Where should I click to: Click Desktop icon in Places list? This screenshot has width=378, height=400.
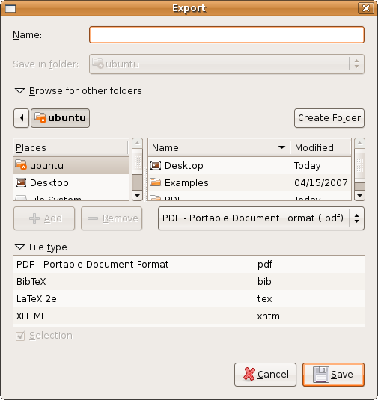[21, 182]
